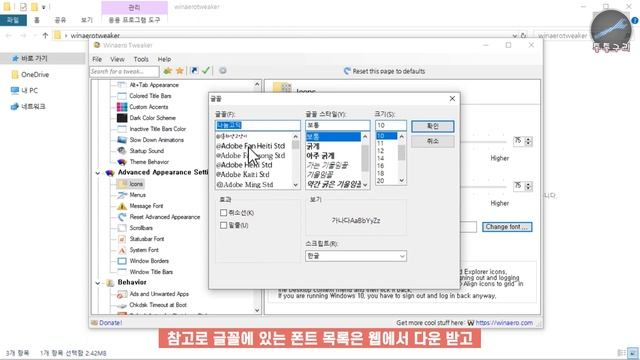
Task: Click Explorer's up one level arrow
Action: point(45,36)
